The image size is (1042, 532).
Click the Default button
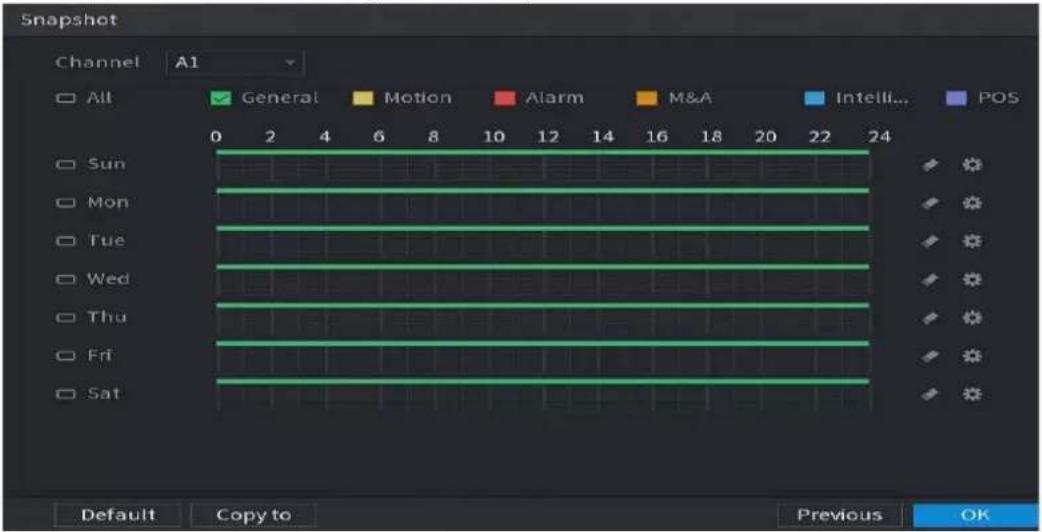(118, 515)
